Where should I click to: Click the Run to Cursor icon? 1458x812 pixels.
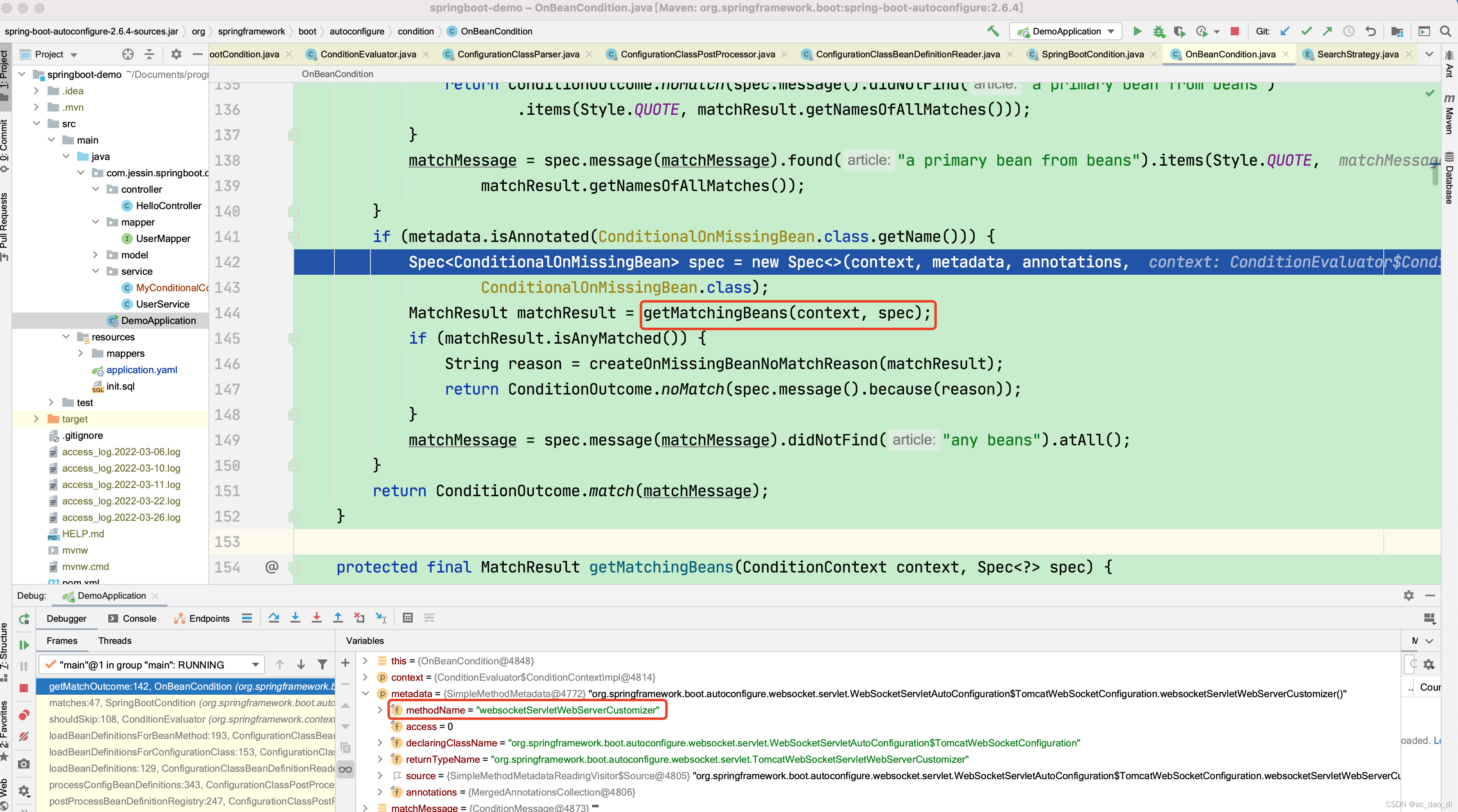coord(381,618)
